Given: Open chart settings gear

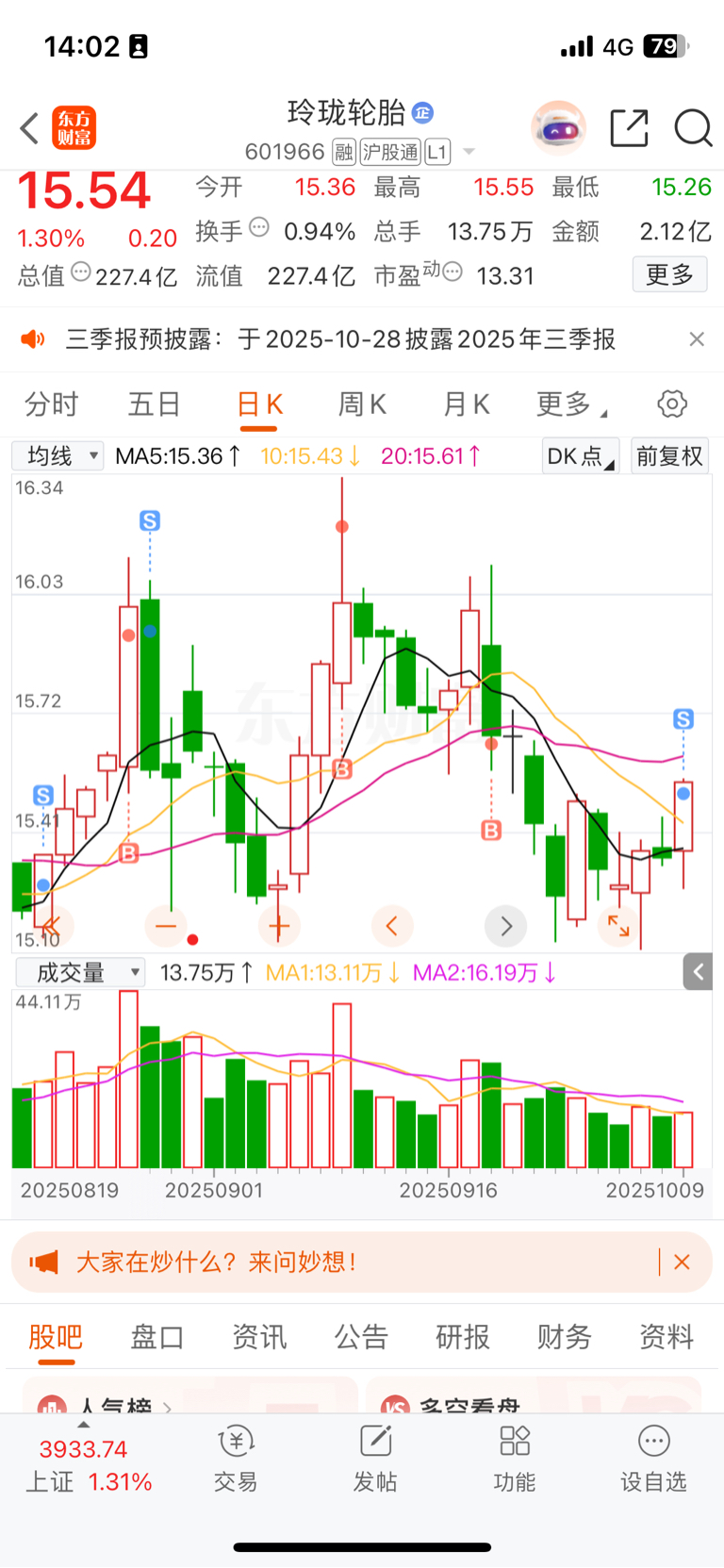Looking at the screenshot, I should click(x=672, y=404).
